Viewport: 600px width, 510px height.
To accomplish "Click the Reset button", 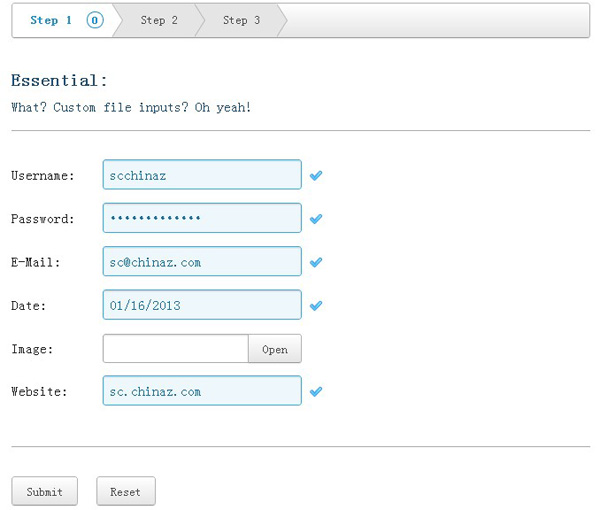I will point(125,492).
